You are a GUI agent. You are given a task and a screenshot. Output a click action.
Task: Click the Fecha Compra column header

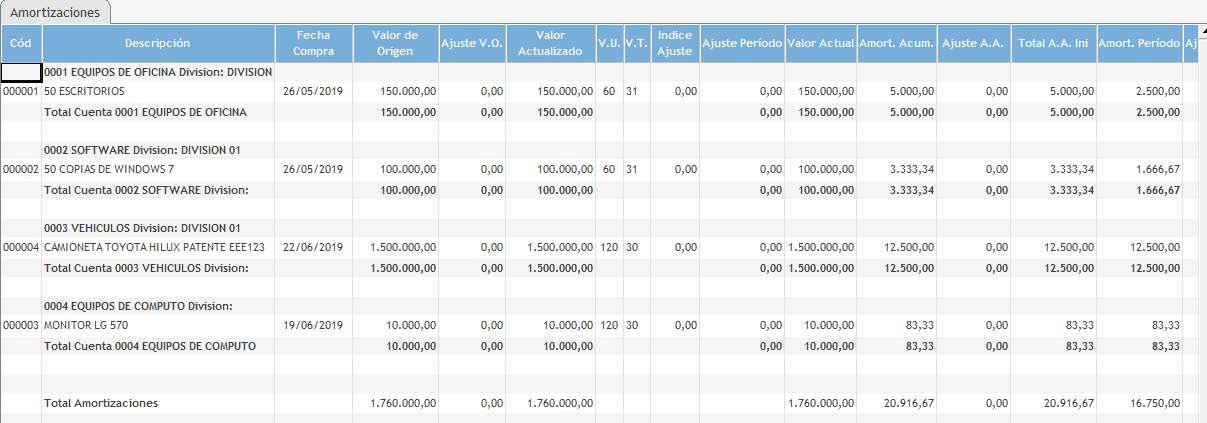pyautogui.click(x=313, y=43)
